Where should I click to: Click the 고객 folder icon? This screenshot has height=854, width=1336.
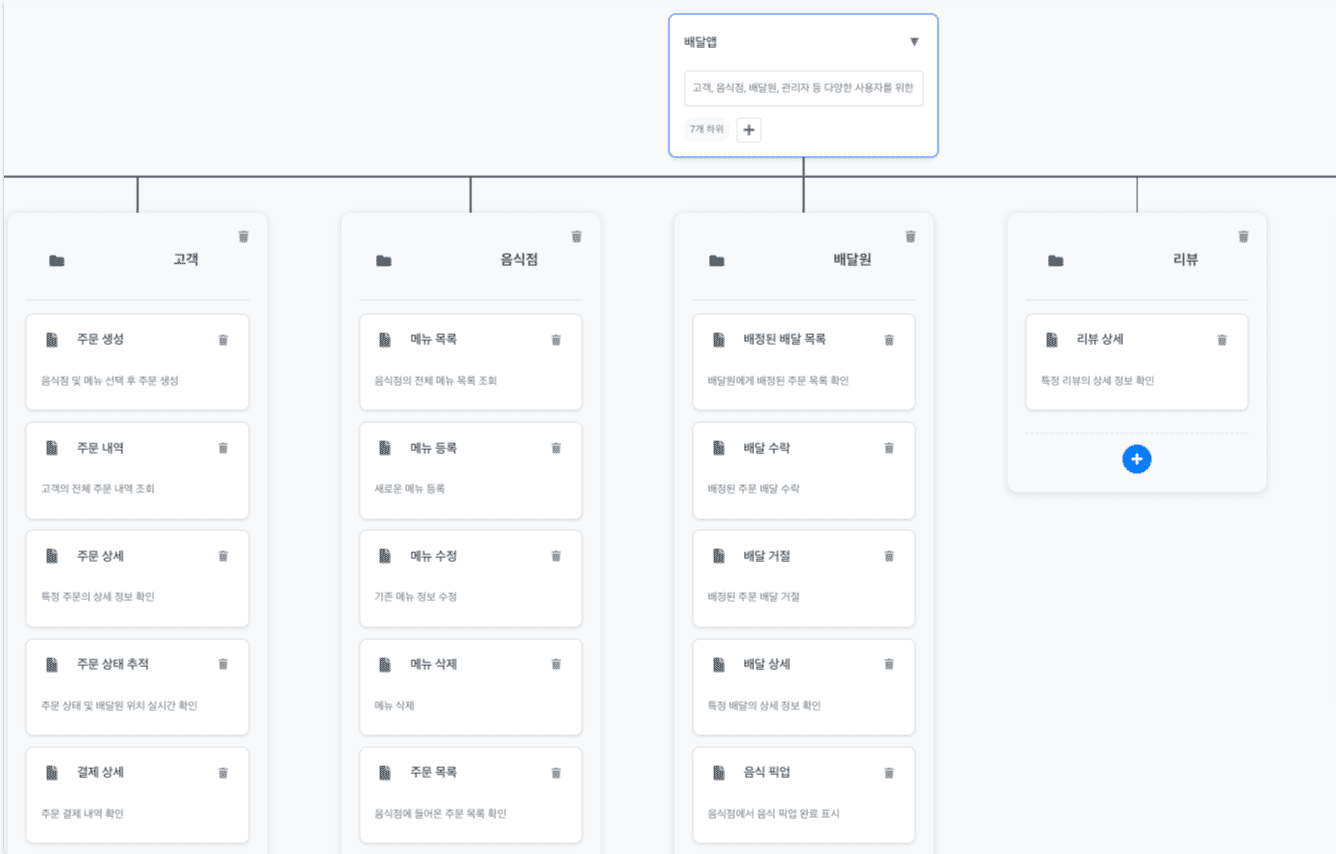[x=57, y=261]
